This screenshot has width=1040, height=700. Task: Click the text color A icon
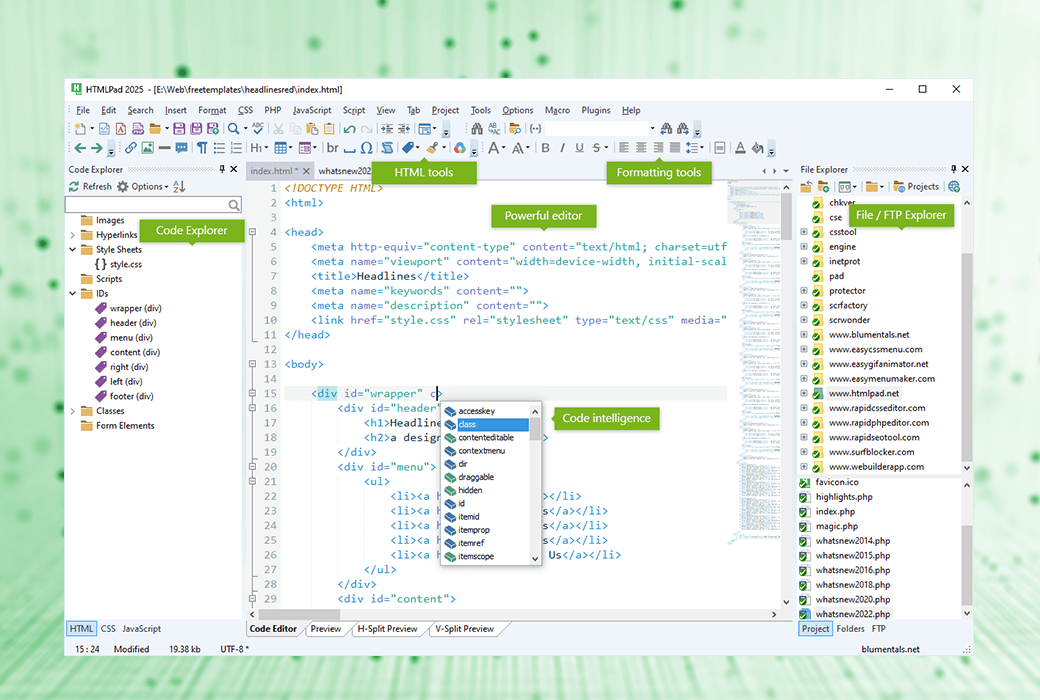pos(740,148)
